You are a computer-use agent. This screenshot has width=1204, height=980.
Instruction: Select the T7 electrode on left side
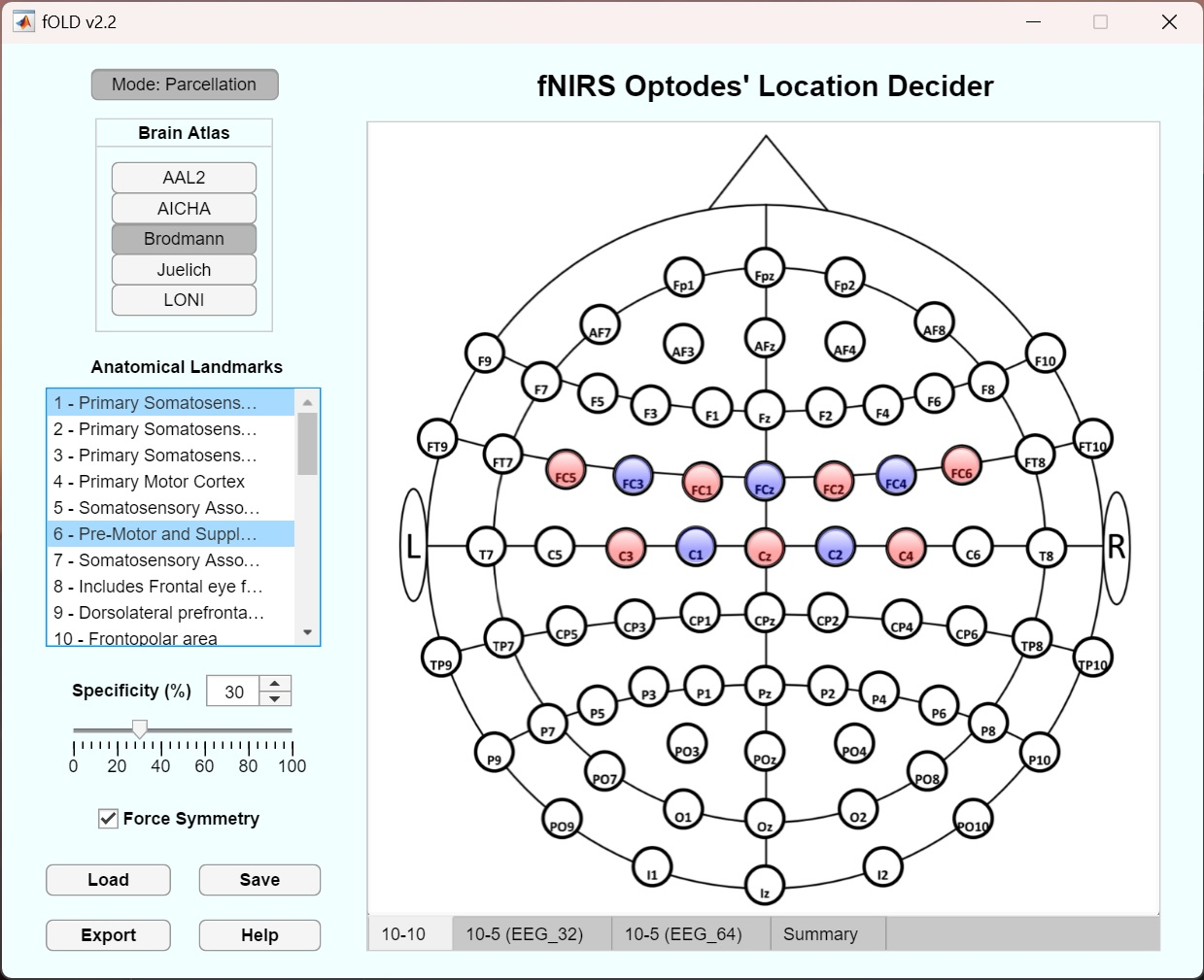486,547
